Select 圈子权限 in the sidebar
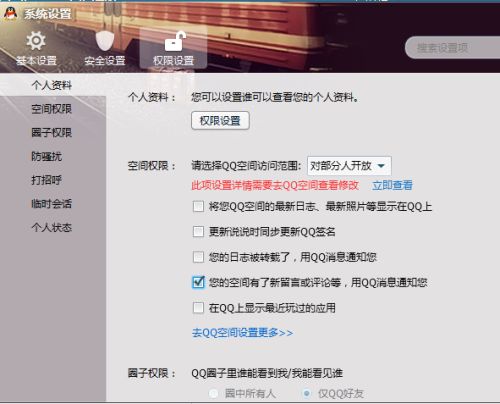Image resolution: width=500 pixels, height=404 pixels. pyautogui.click(x=52, y=133)
